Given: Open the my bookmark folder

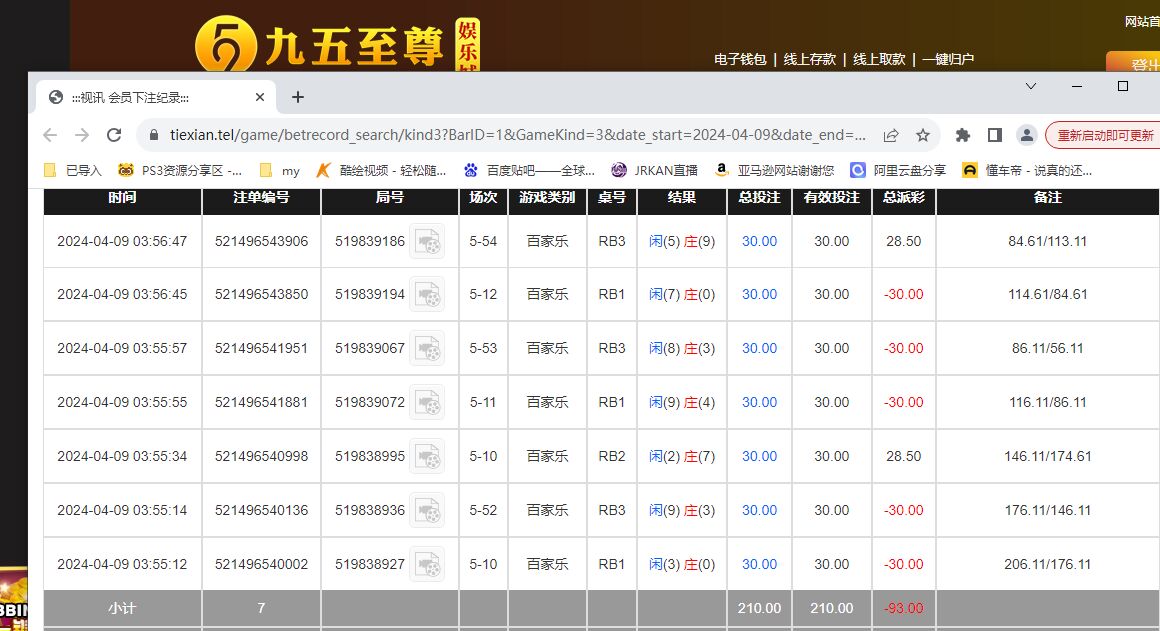Looking at the screenshot, I should pyautogui.click(x=280, y=171).
